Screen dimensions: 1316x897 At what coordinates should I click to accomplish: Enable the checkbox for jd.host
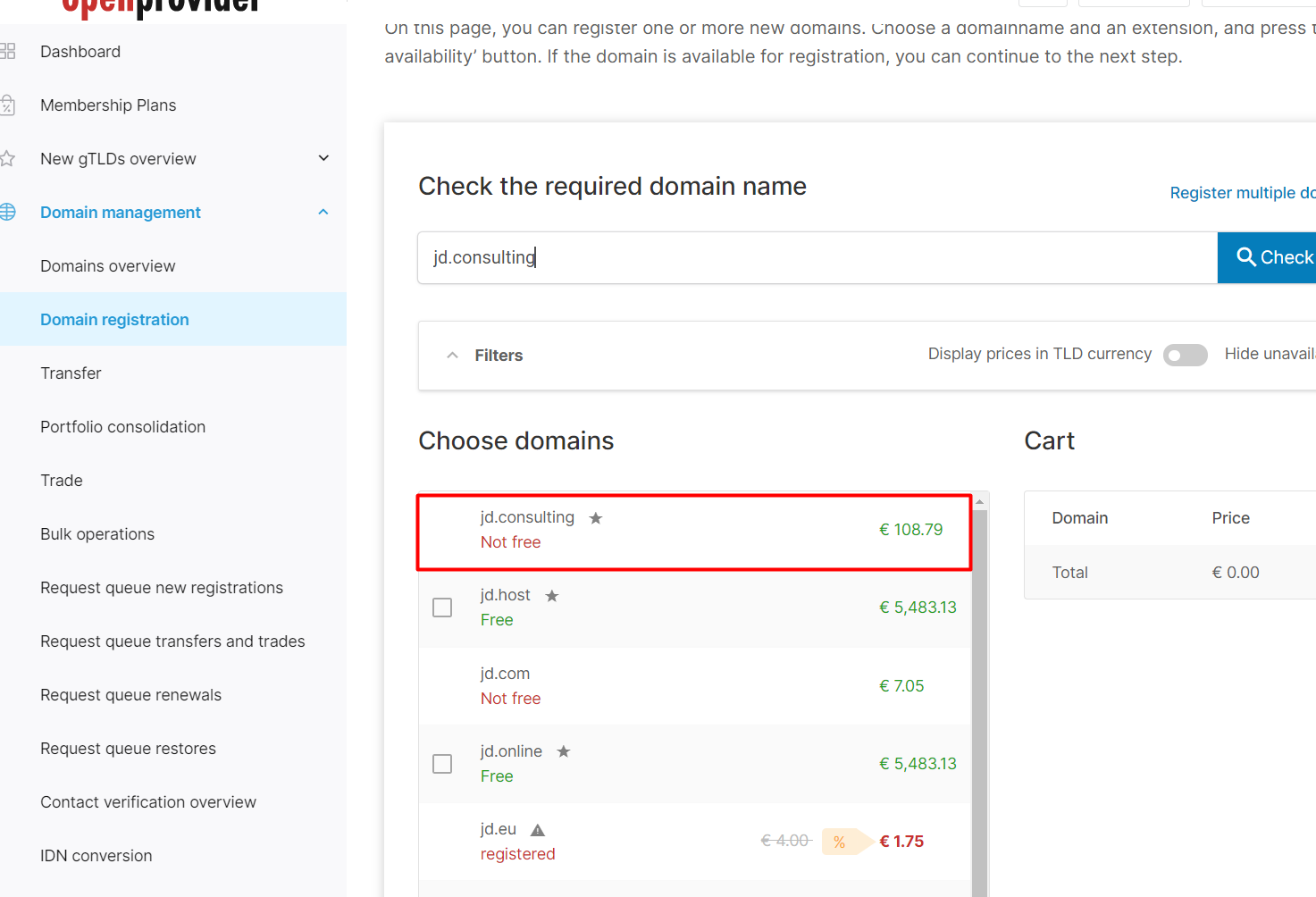pos(442,607)
